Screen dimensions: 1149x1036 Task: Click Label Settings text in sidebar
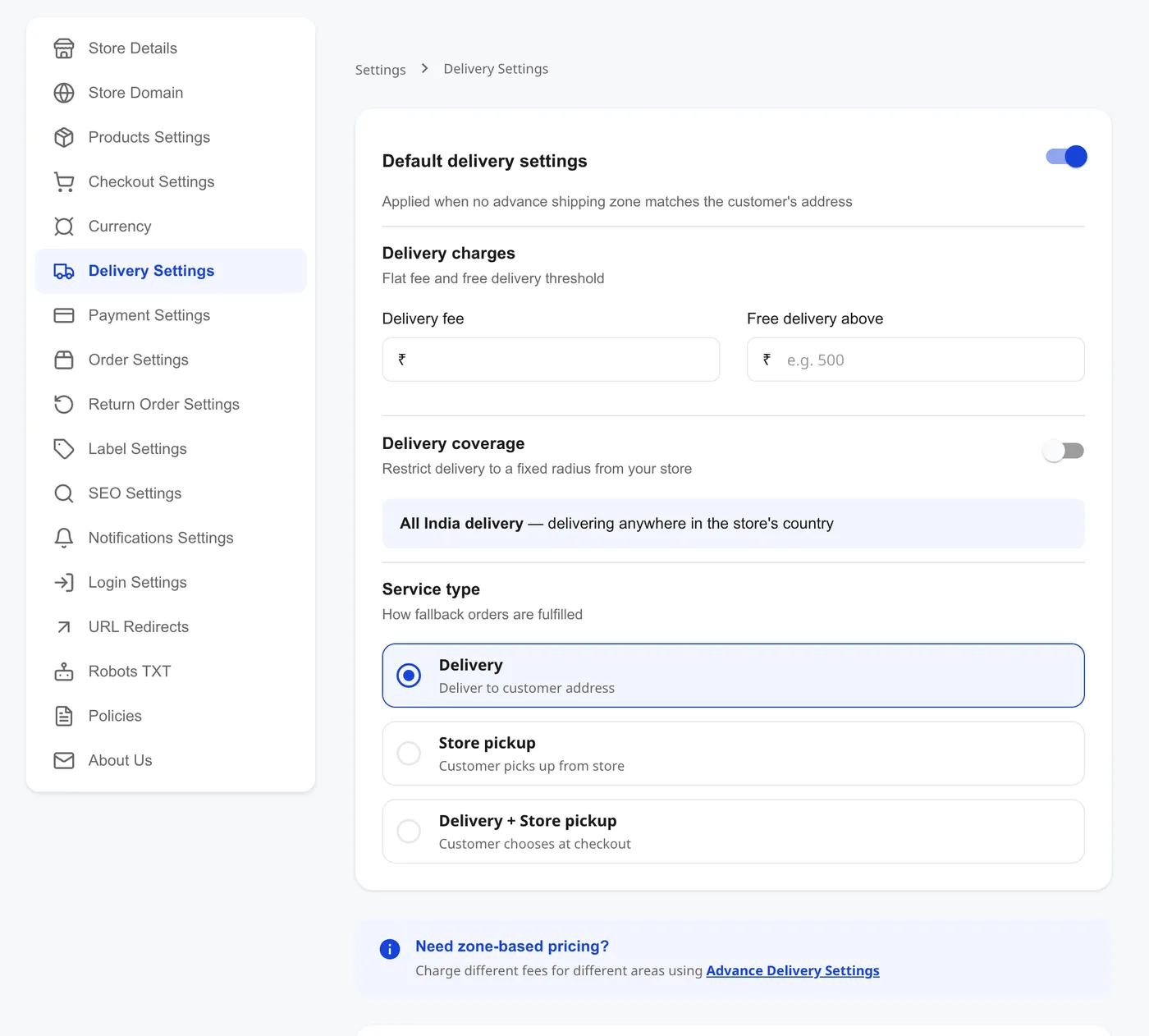pos(138,448)
